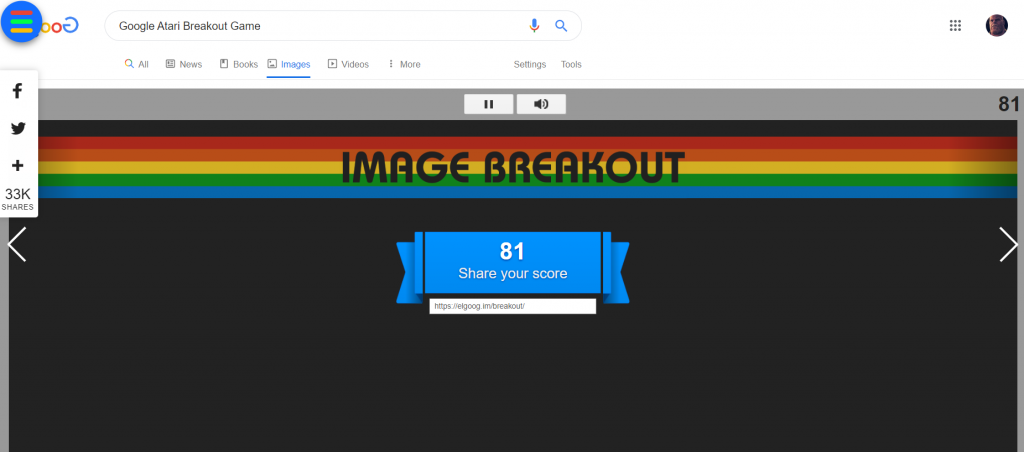1024x452 pixels.
Task: Click the microphone voice search icon
Action: click(x=534, y=25)
